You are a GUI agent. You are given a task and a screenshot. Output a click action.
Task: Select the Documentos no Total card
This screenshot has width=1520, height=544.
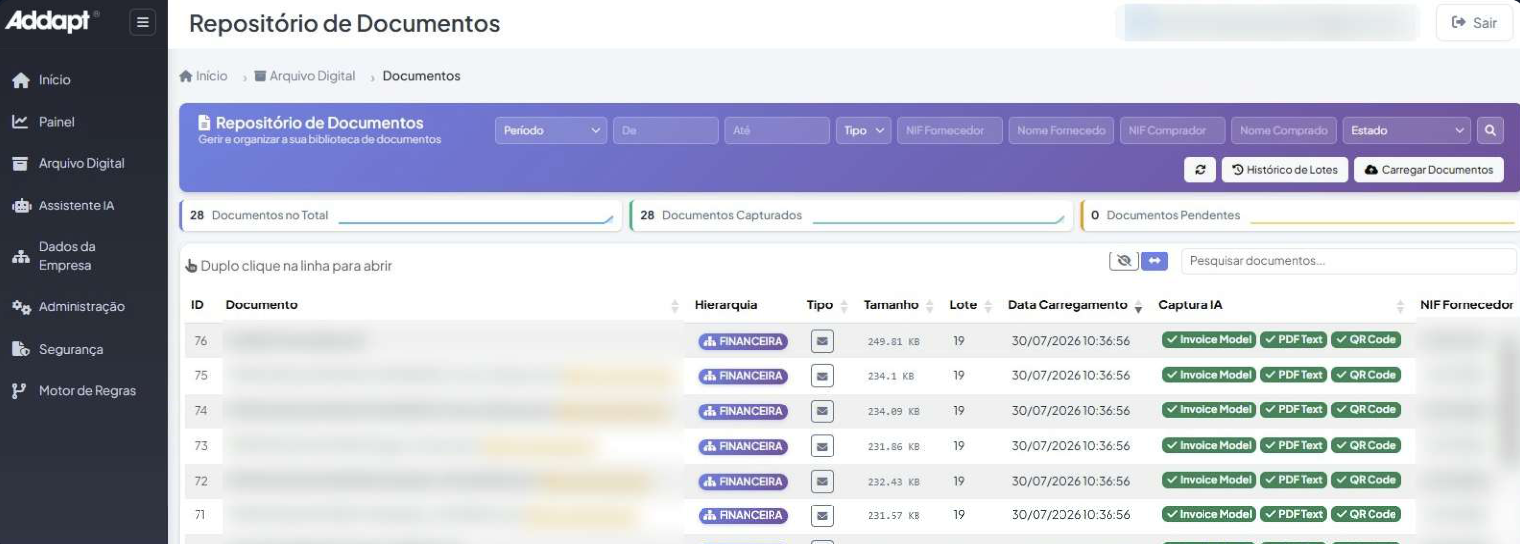coord(401,215)
